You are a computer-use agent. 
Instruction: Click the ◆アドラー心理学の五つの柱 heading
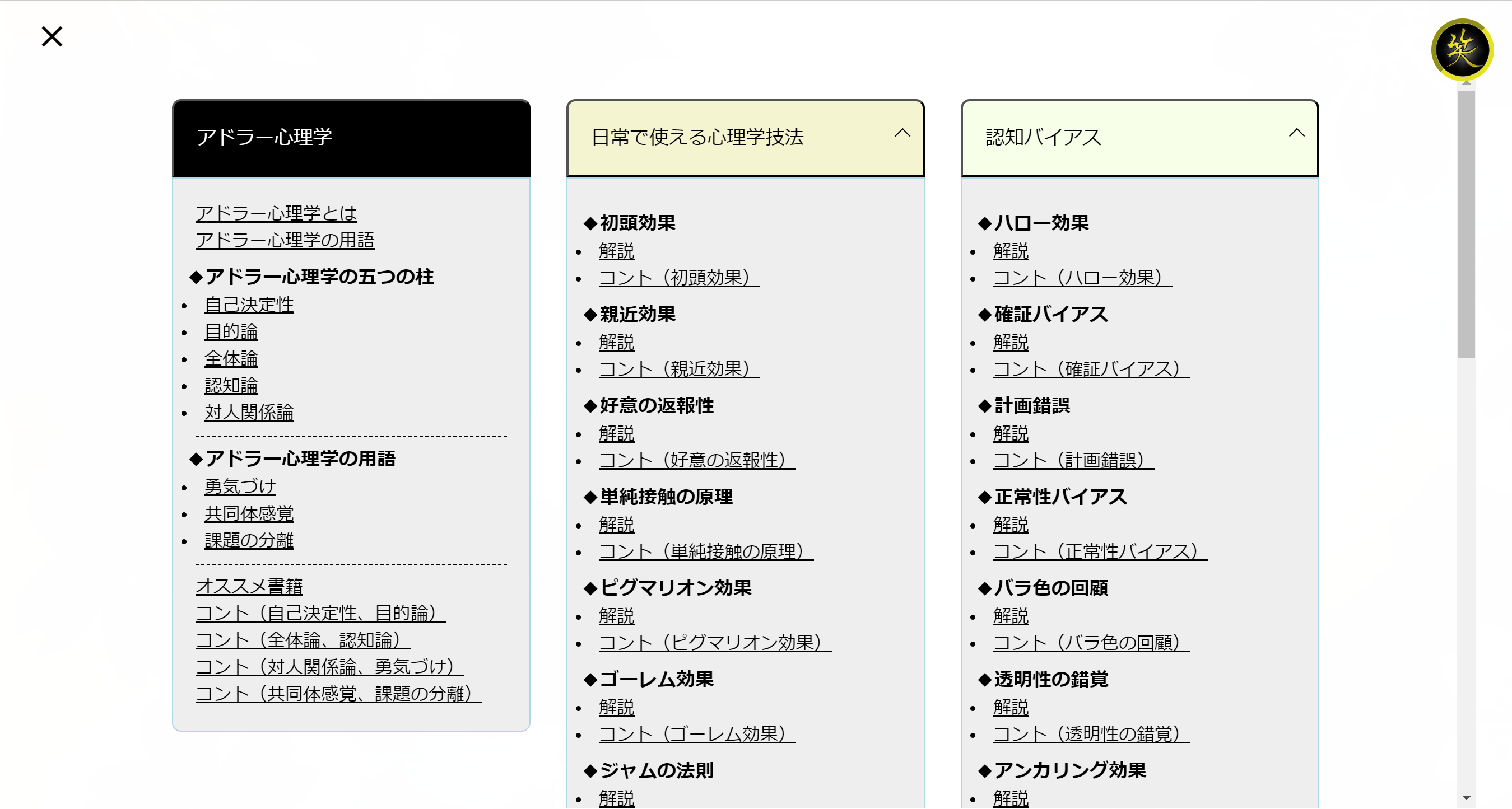(x=311, y=277)
